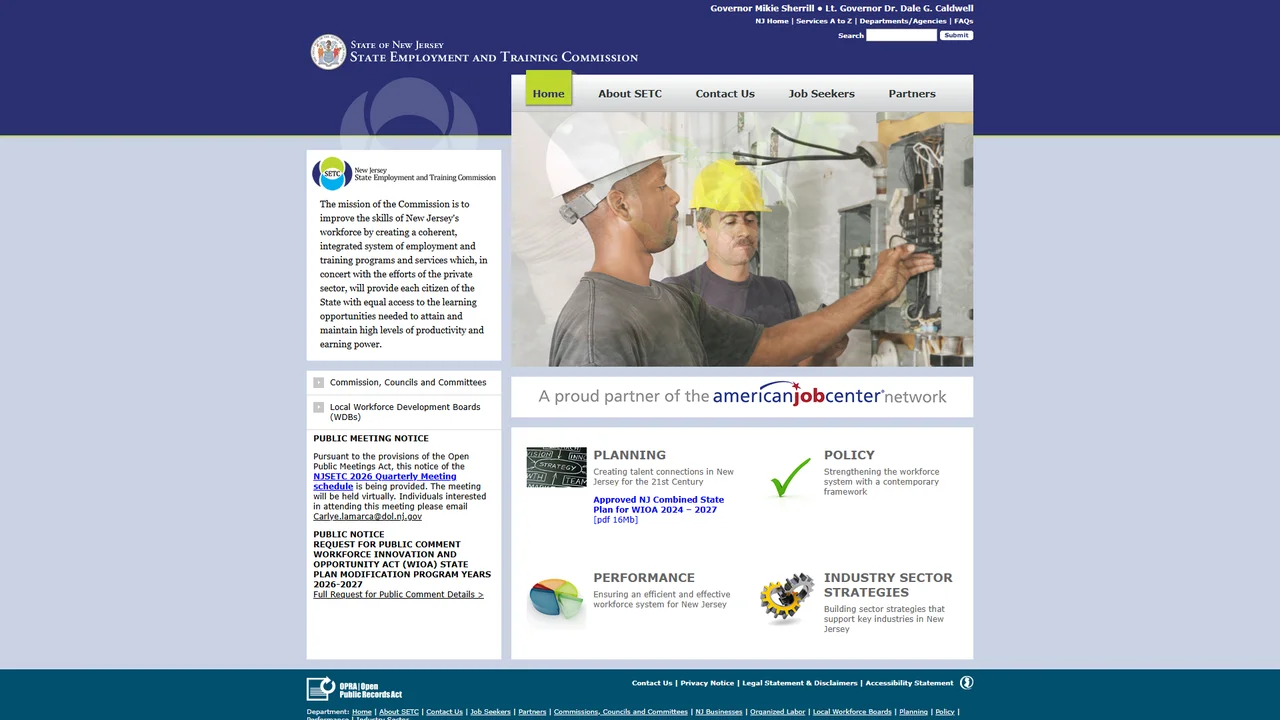Click the Carlye.lamarca@dol.nj.gov email link
The width and height of the screenshot is (1280, 720).
pyautogui.click(x=367, y=516)
